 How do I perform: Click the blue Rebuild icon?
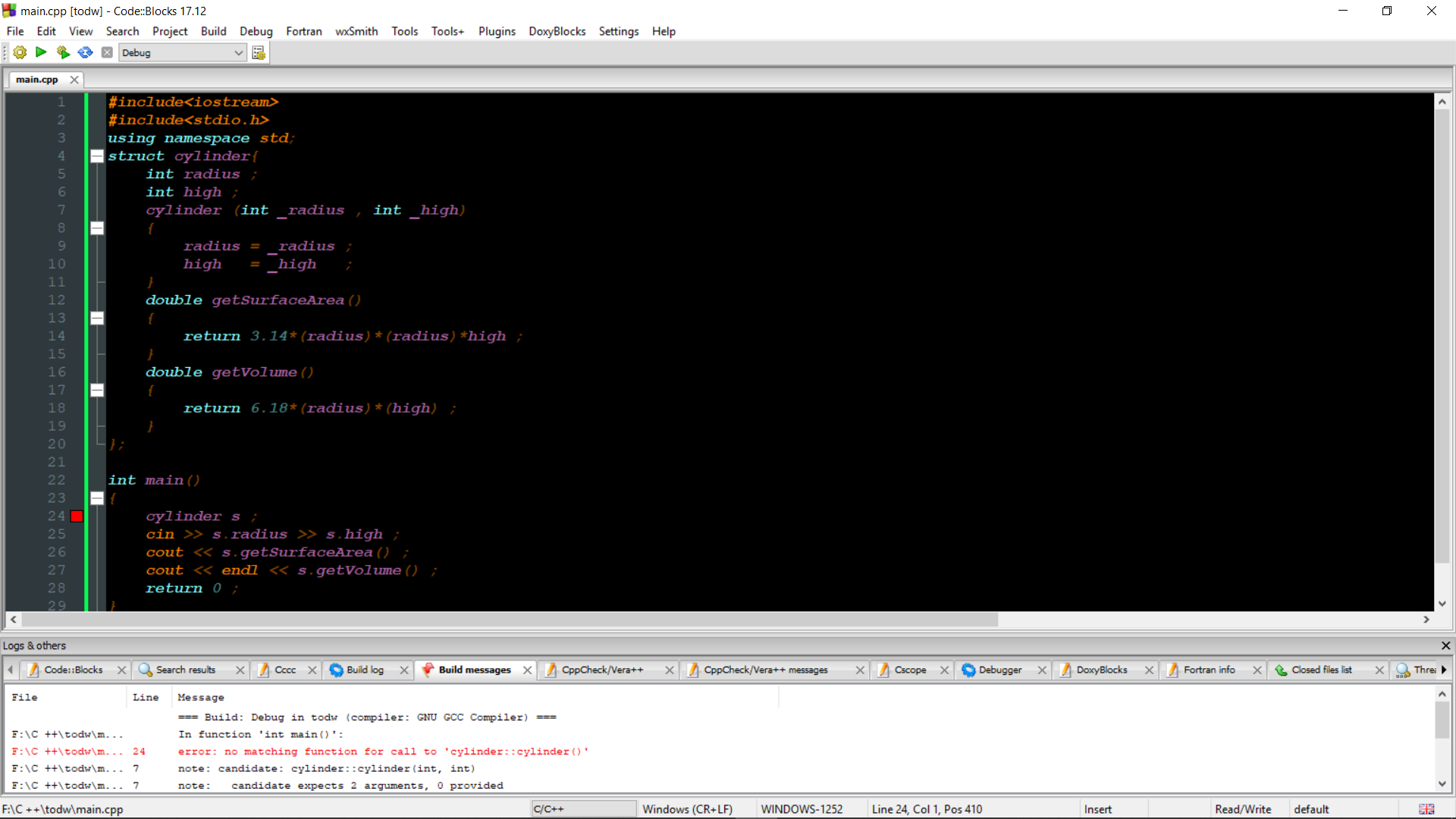tap(85, 52)
